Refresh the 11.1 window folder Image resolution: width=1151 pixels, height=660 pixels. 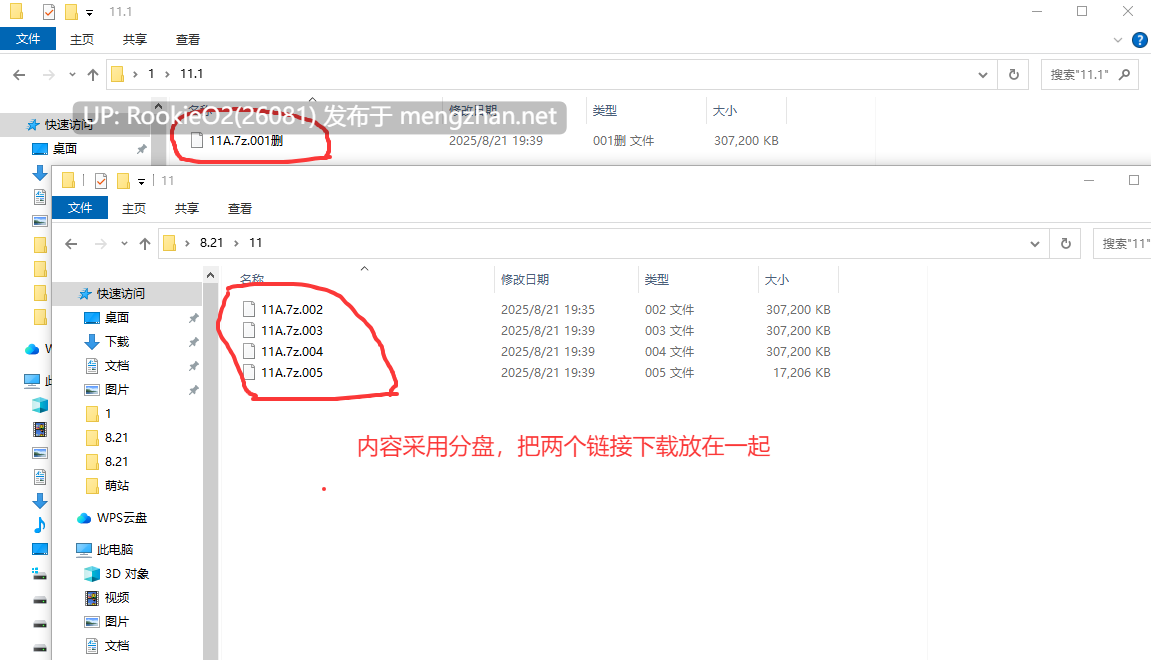point(1014,74)
